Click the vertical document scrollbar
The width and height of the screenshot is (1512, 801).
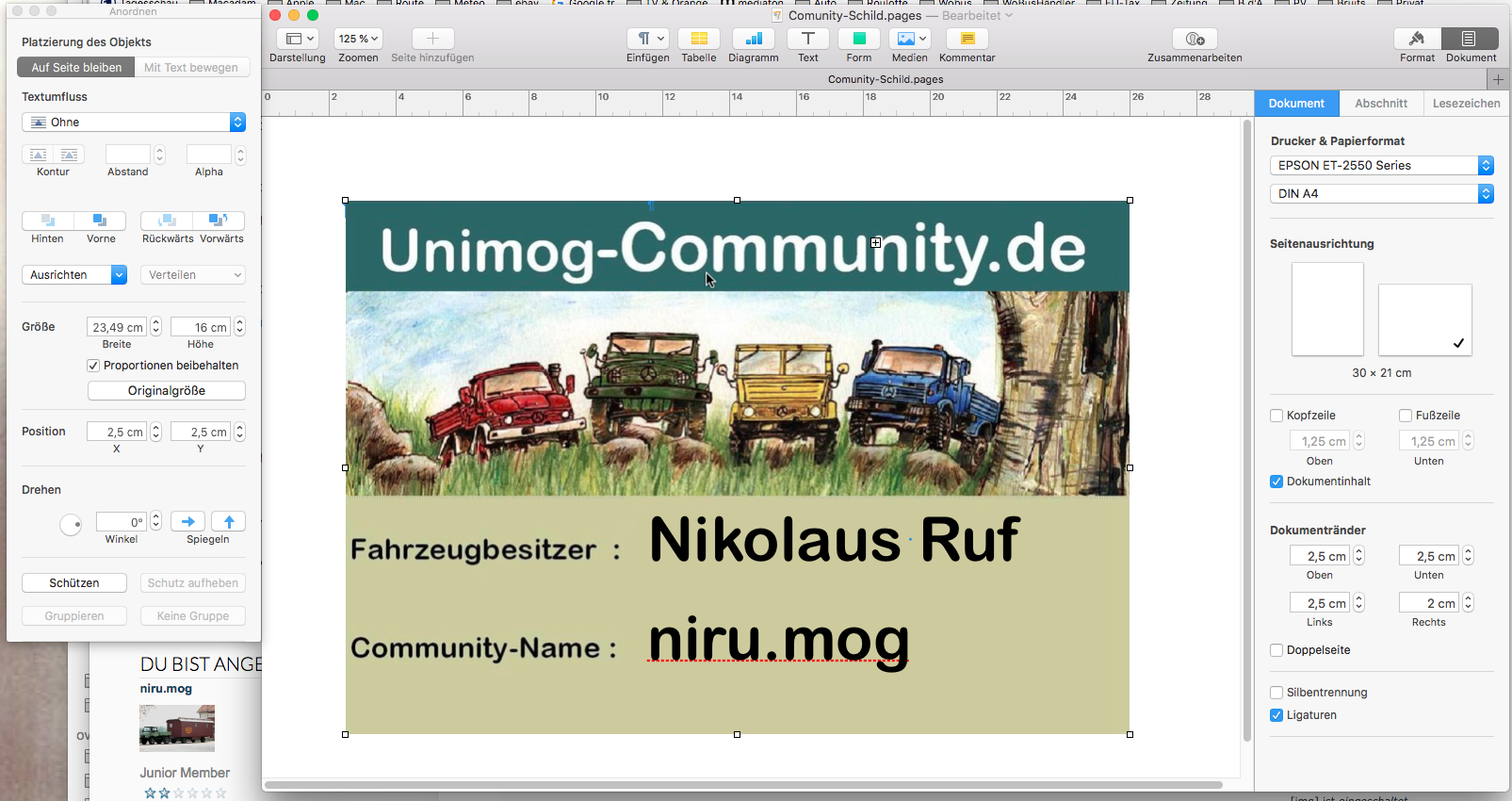[x=1247, y=430]
